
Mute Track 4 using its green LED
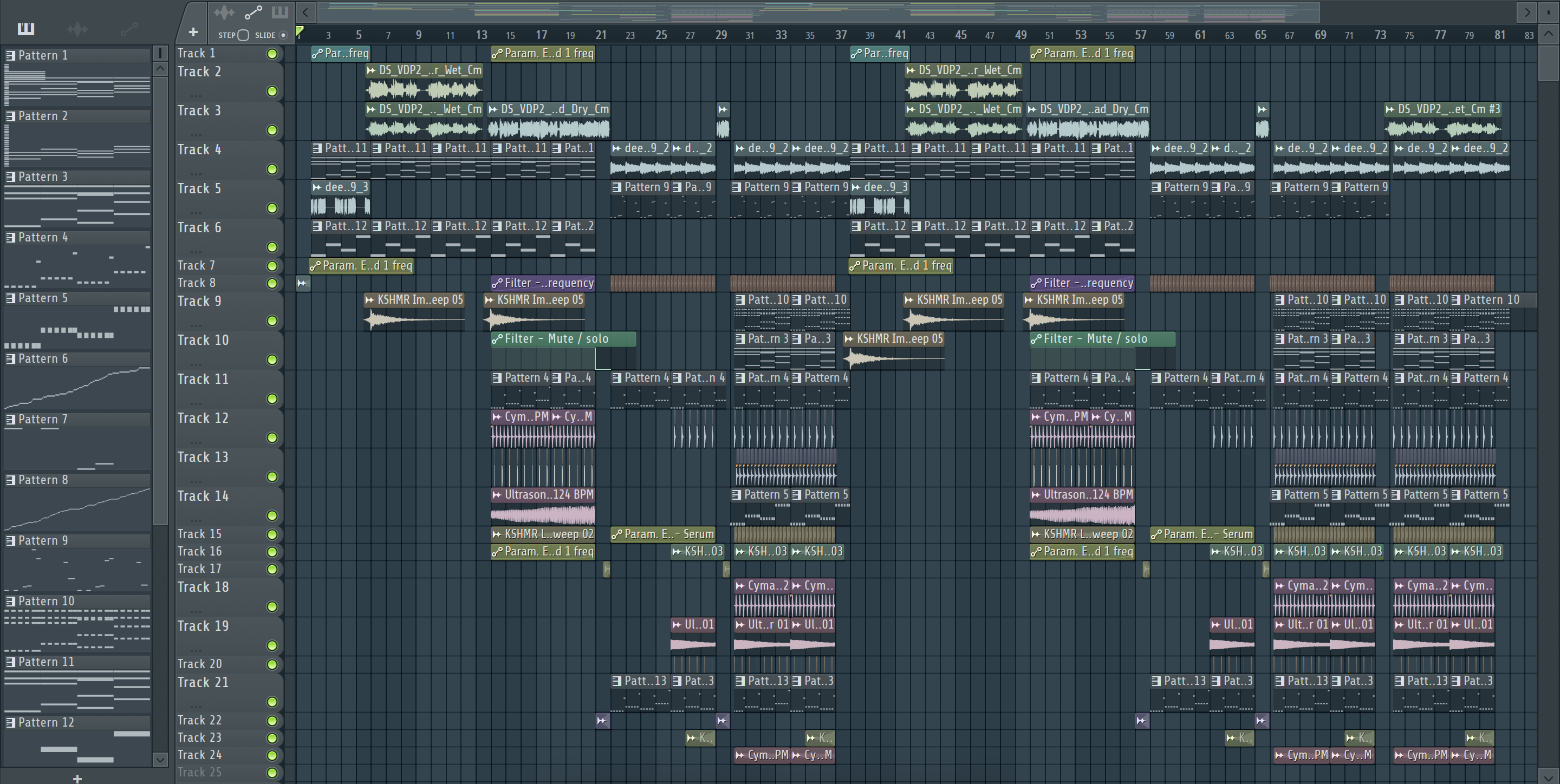[x=272, y=169]
